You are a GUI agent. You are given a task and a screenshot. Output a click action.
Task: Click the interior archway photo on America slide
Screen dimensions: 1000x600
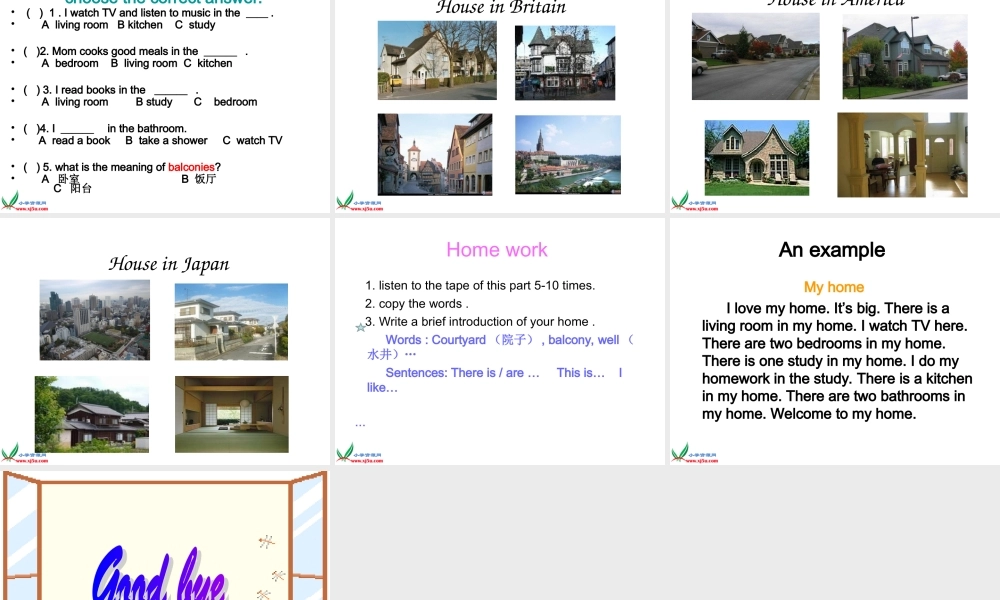[902, 154]
